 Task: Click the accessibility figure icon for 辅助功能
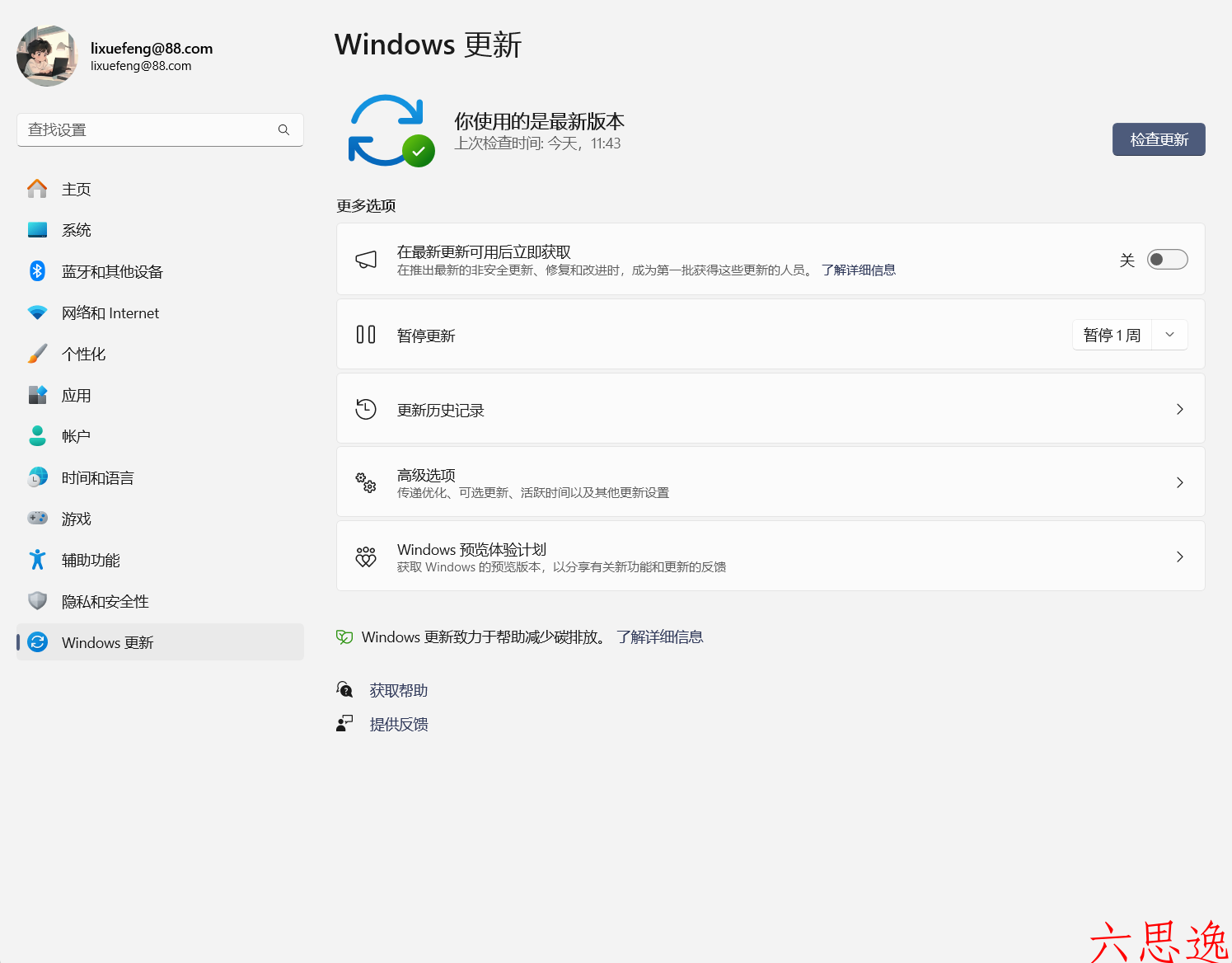pos(37,560)
